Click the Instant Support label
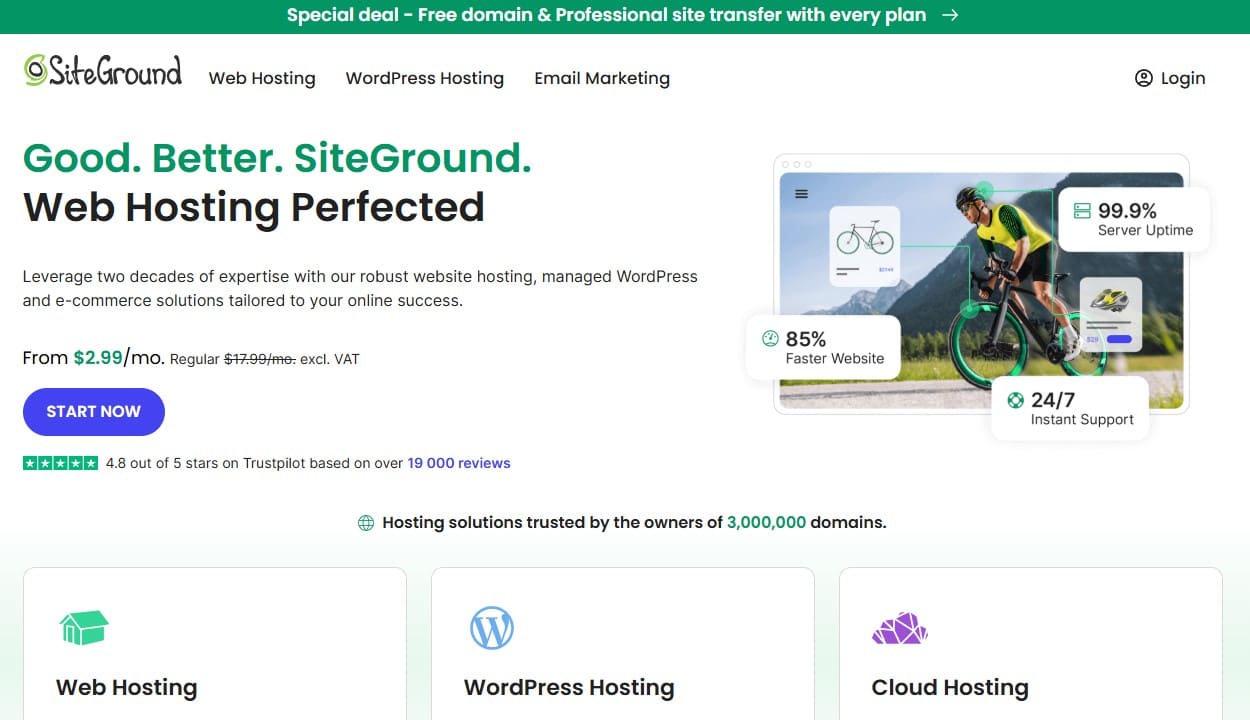The image size is (1250, 720). [1082, 420]
